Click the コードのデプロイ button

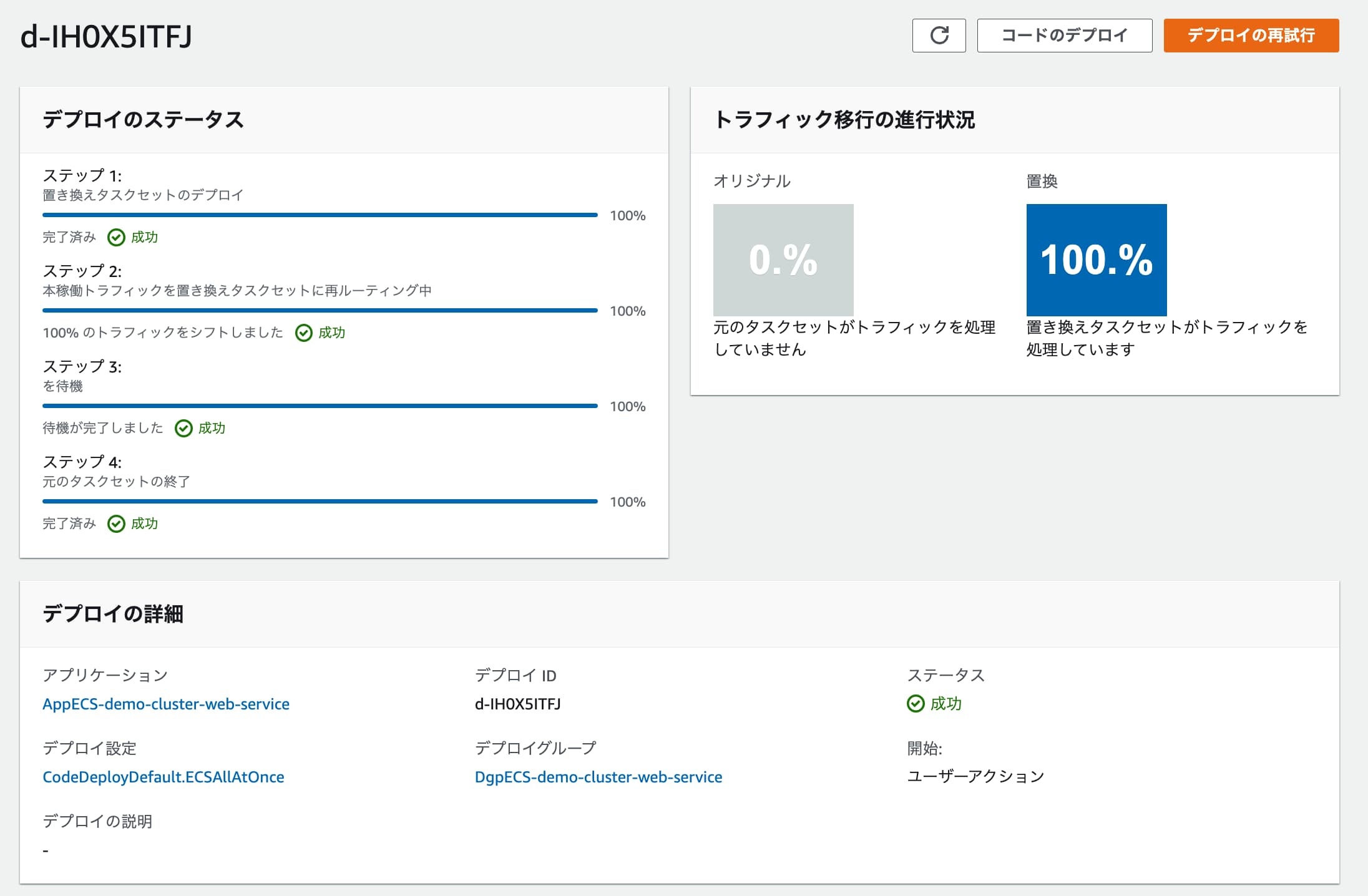pos(1065,36)
